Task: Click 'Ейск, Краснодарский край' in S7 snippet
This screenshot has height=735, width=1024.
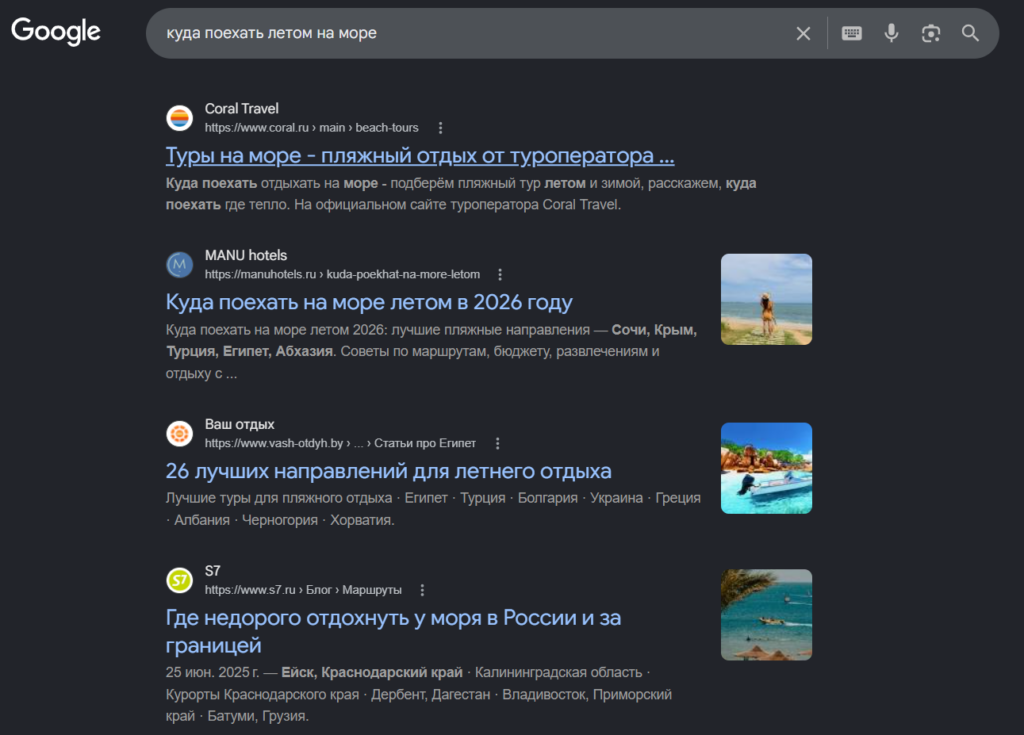Action: (x=372, y=672)
